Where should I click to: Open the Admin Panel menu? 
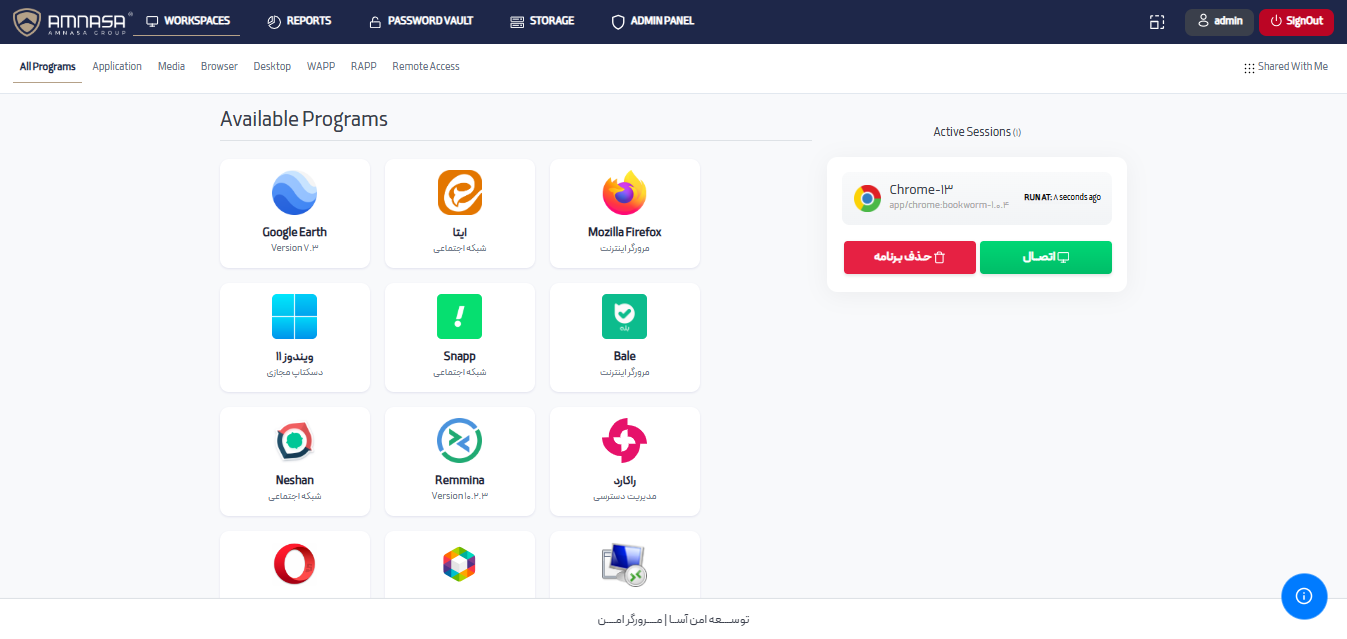pyautogui.click(x=653, y=21)
